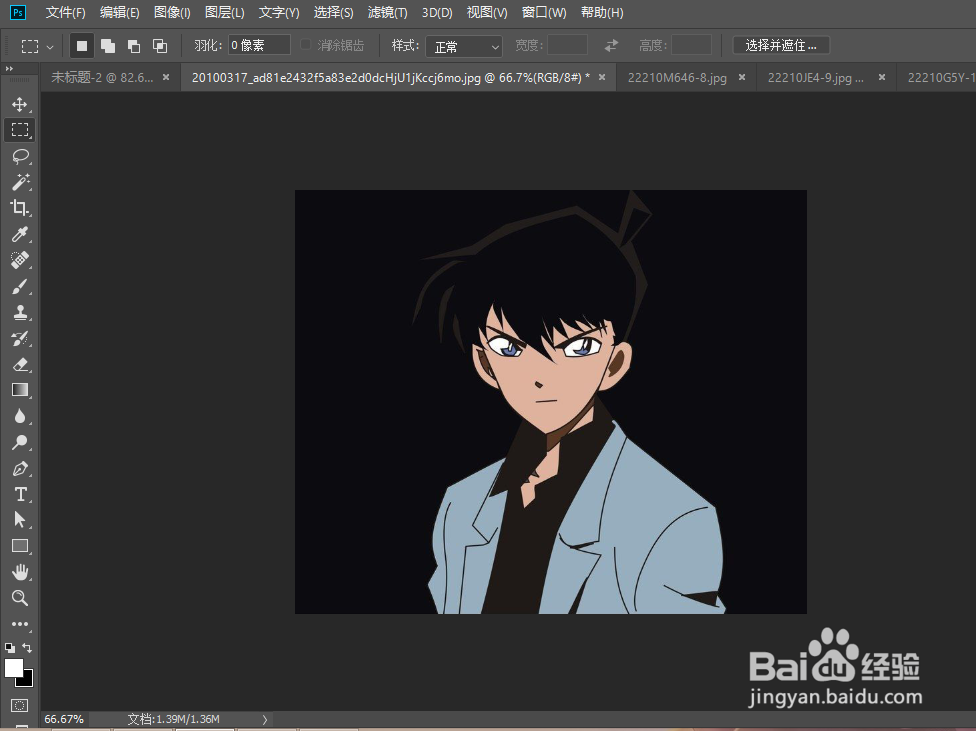Switch to the 未标题-2 document tab

(x=102, y=77)
